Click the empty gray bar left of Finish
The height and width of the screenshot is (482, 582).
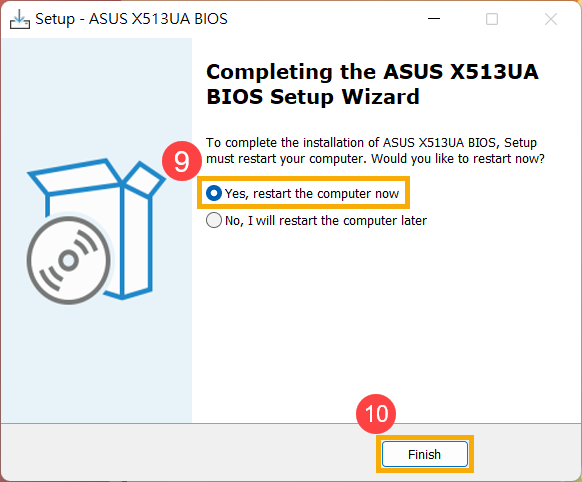186,453
